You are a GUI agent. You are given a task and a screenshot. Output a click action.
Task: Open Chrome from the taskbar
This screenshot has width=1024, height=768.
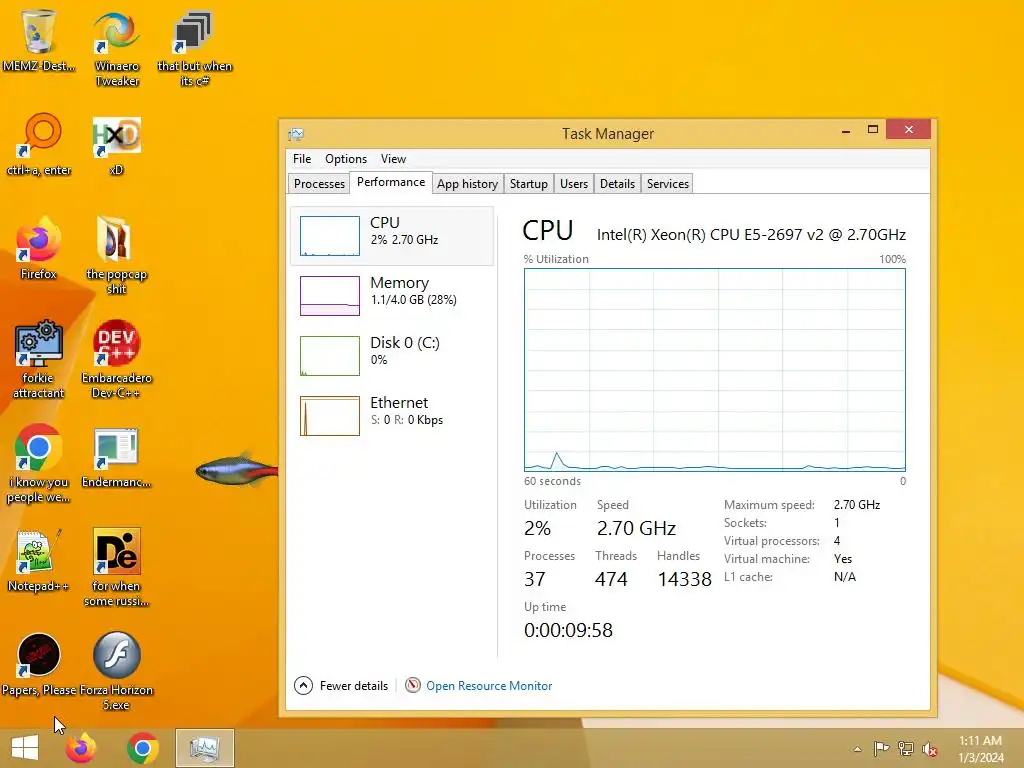pos(142,748)
